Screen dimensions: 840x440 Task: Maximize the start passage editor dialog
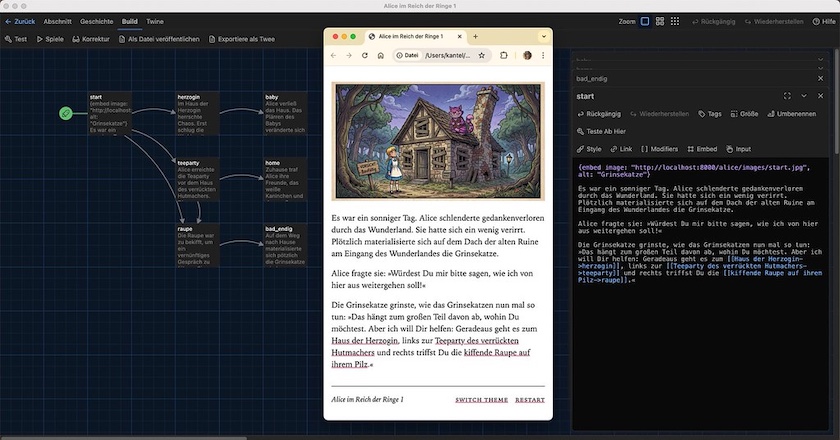[x=788, y=96]
